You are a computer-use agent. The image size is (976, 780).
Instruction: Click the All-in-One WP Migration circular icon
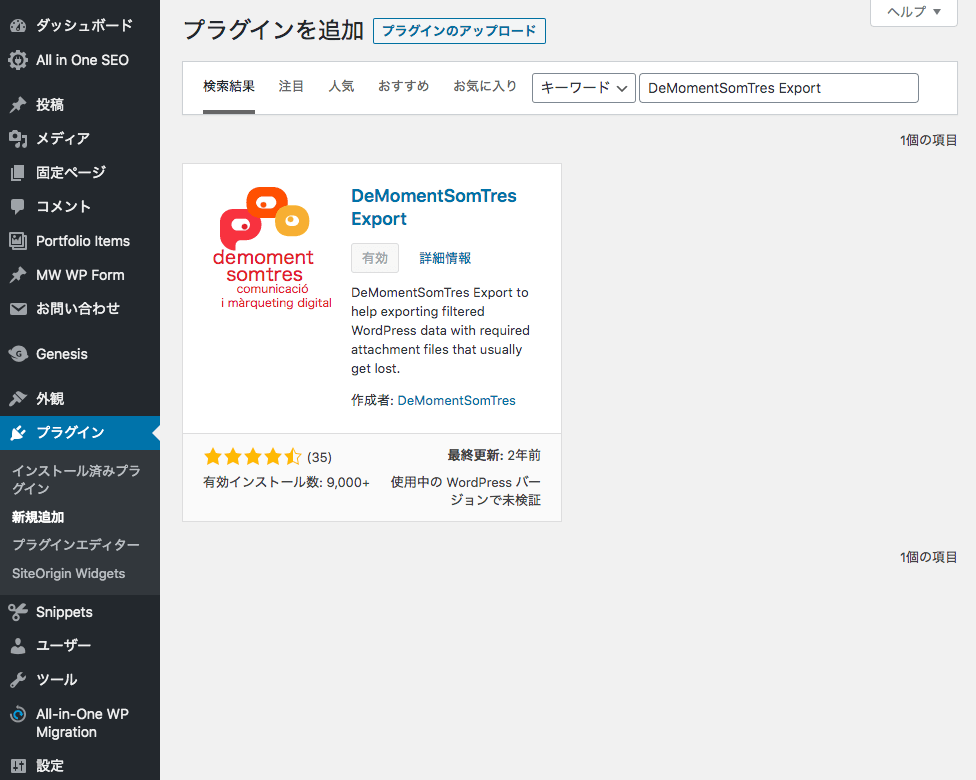[18, 714]
